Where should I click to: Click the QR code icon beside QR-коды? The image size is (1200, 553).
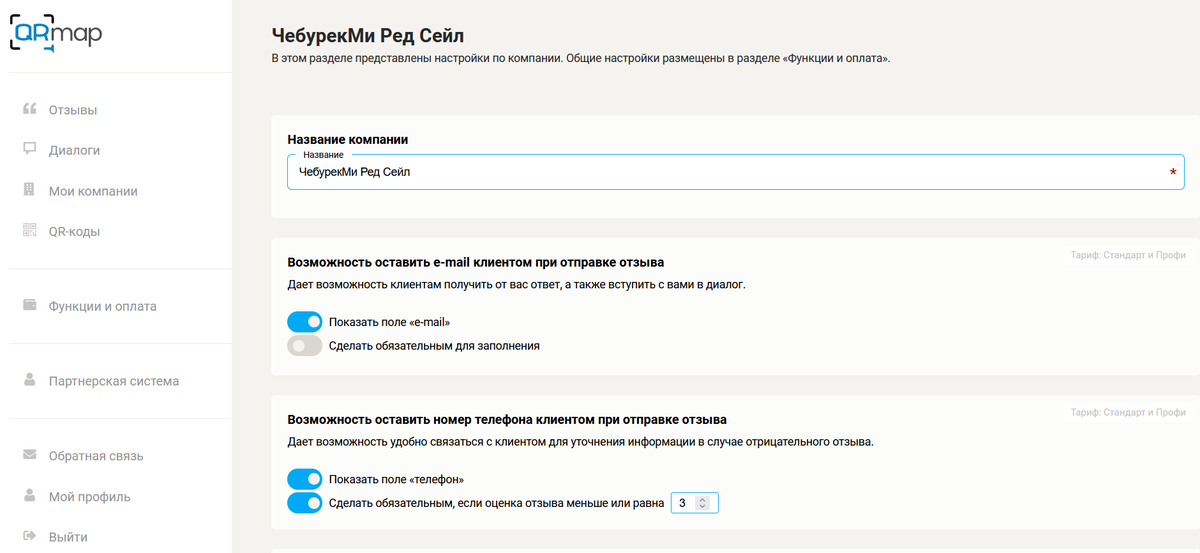tap(30, 231)
